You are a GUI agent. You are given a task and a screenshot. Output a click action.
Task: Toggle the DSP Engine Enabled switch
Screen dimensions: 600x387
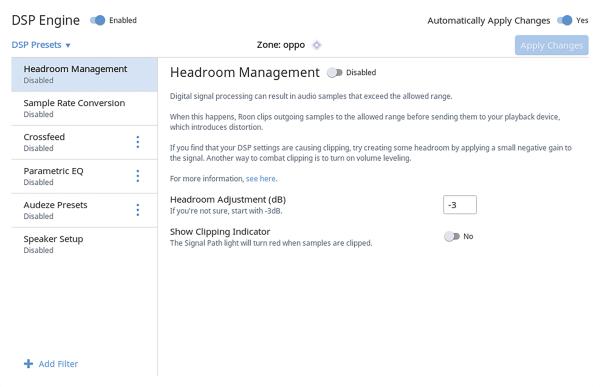click(x=98, y=20)
